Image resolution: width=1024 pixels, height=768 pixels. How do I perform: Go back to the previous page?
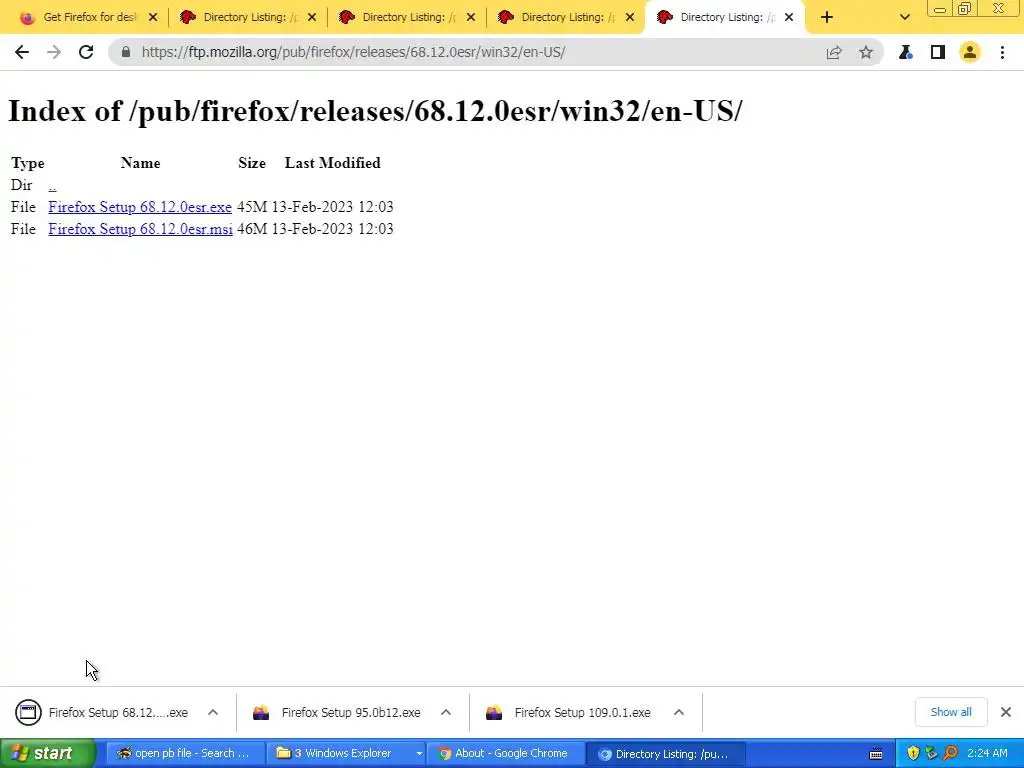(x=22, y=52)
